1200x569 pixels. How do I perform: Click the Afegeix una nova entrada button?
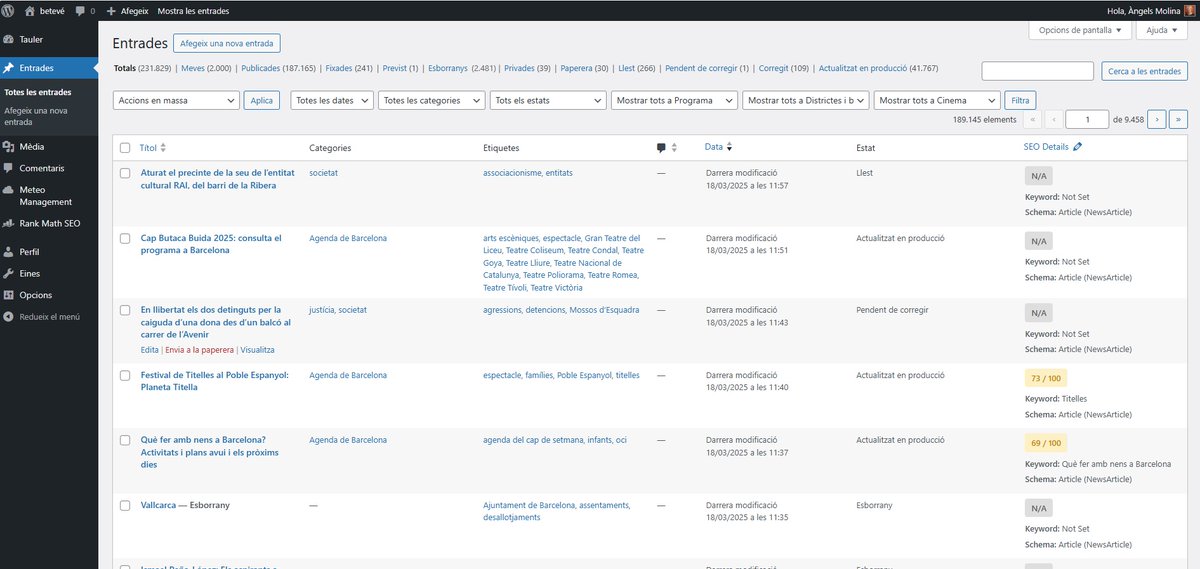pyautogui.click(x=227, y=43)
